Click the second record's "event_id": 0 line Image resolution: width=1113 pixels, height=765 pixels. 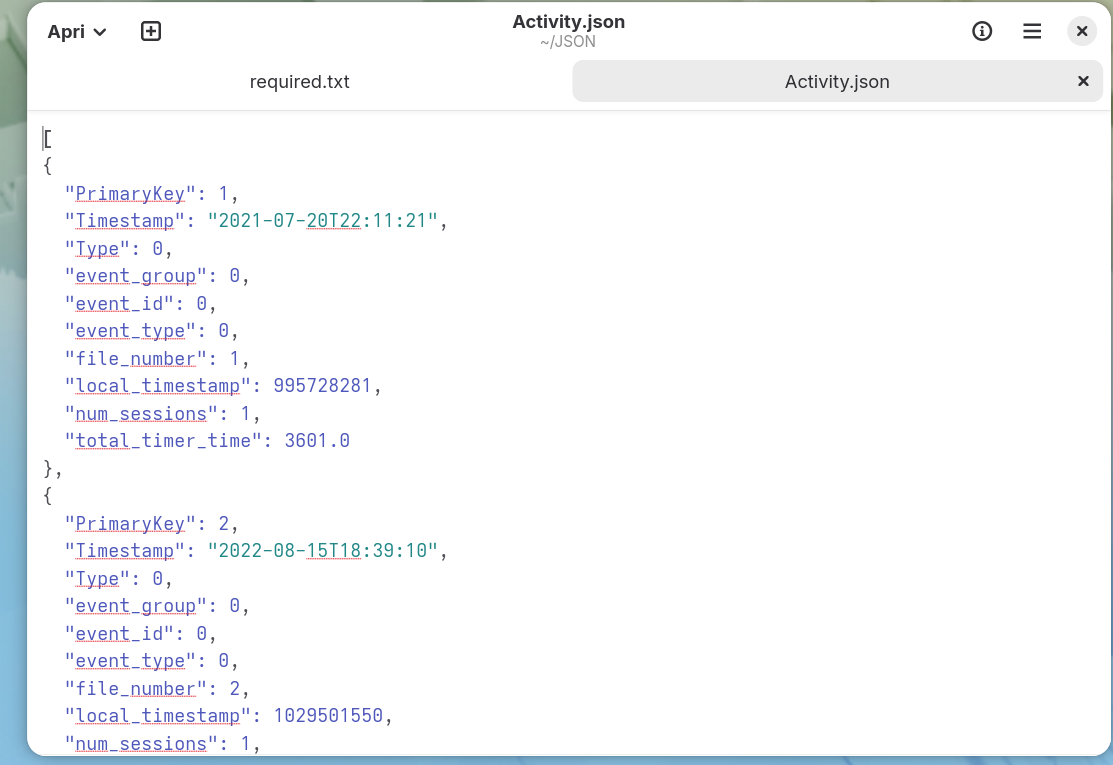(141, 634)
